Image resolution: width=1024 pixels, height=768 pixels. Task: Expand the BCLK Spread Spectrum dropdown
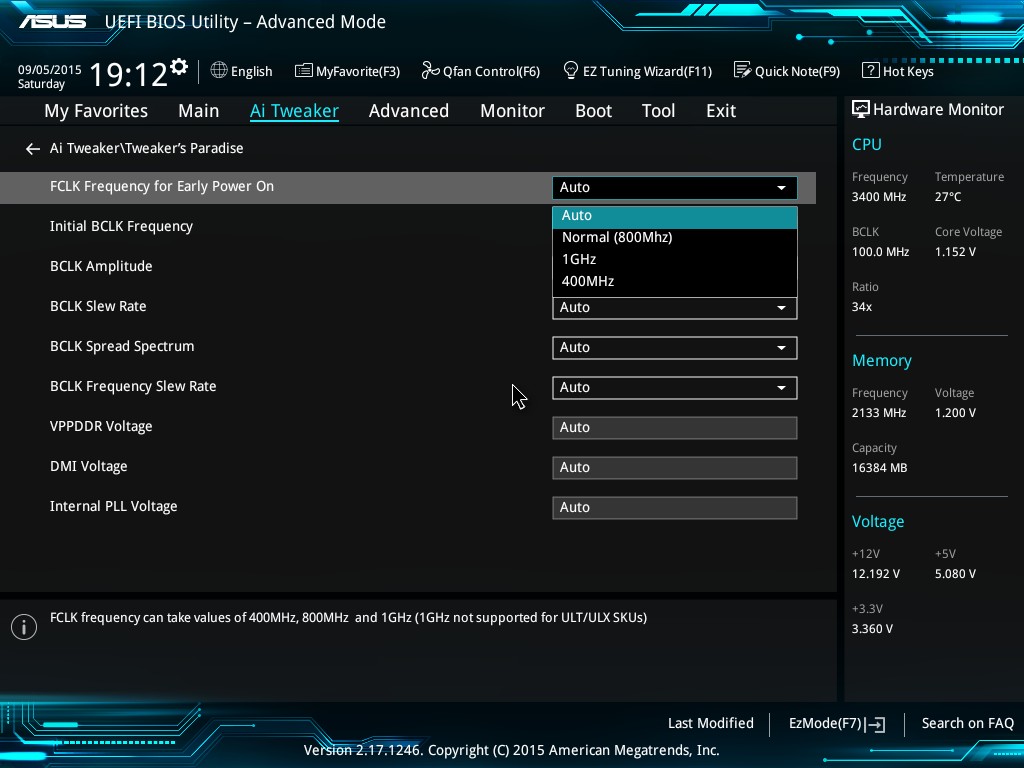coord(675,347)
